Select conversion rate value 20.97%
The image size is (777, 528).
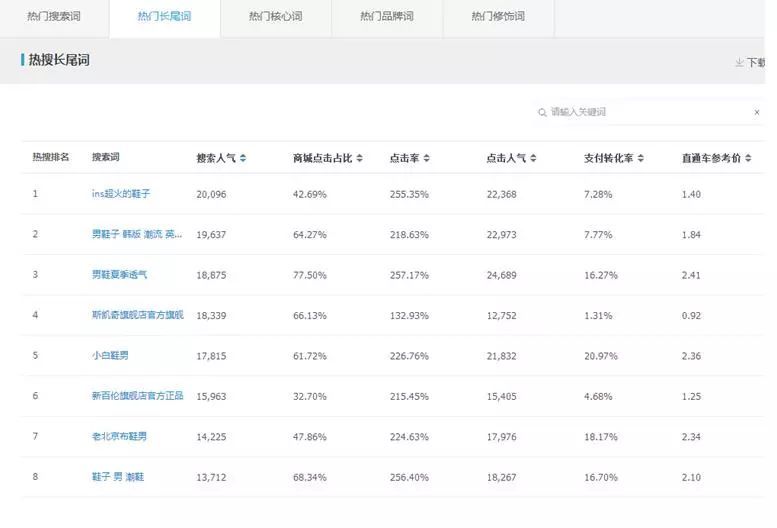tap(601, 356)
